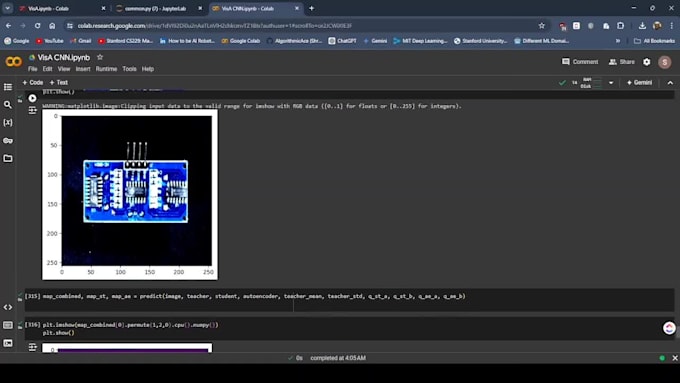
Task: Go back to the previous page
Action: [x=9, y=26]
